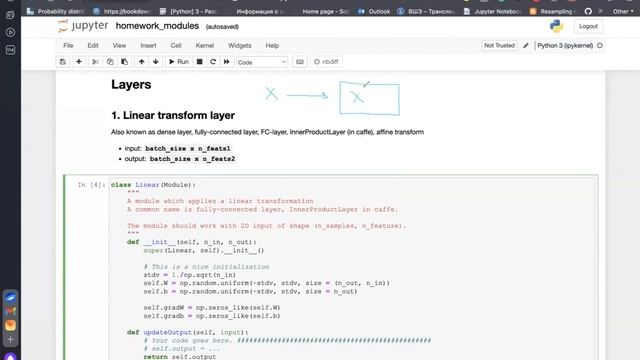640x360 pixels.
Task: Rename notebook title homework_modules
Action: coord(157,26)
